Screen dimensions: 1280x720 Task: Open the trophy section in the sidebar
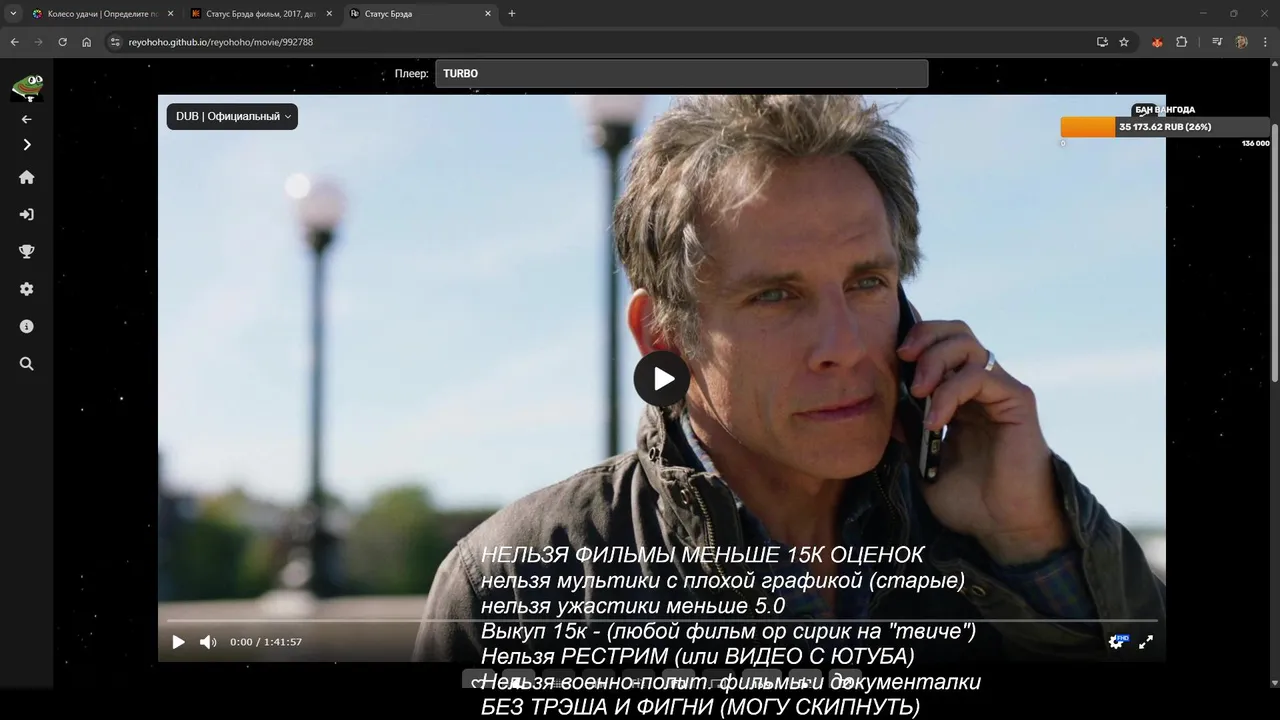[27, 251]
